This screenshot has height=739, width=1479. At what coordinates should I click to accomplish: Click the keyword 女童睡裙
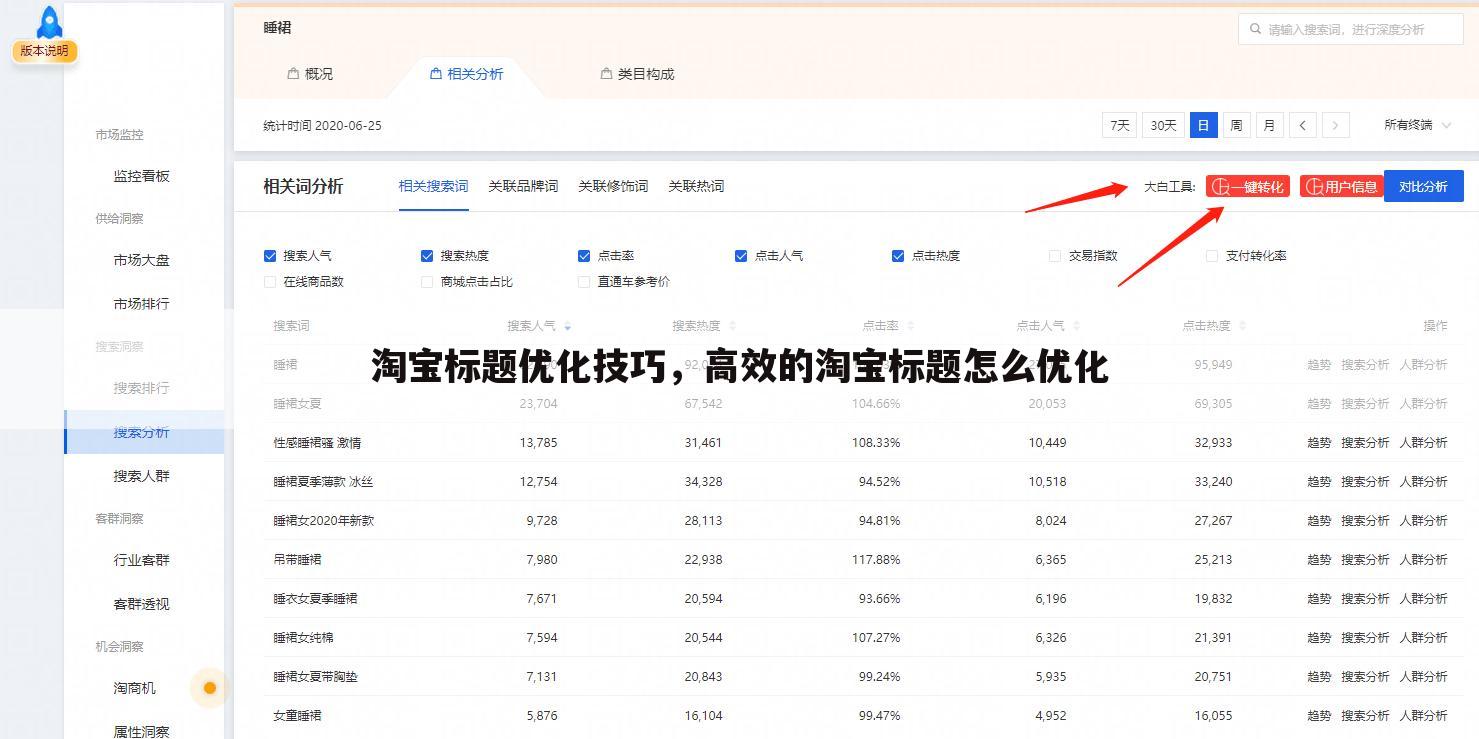[x=298, y=716]
